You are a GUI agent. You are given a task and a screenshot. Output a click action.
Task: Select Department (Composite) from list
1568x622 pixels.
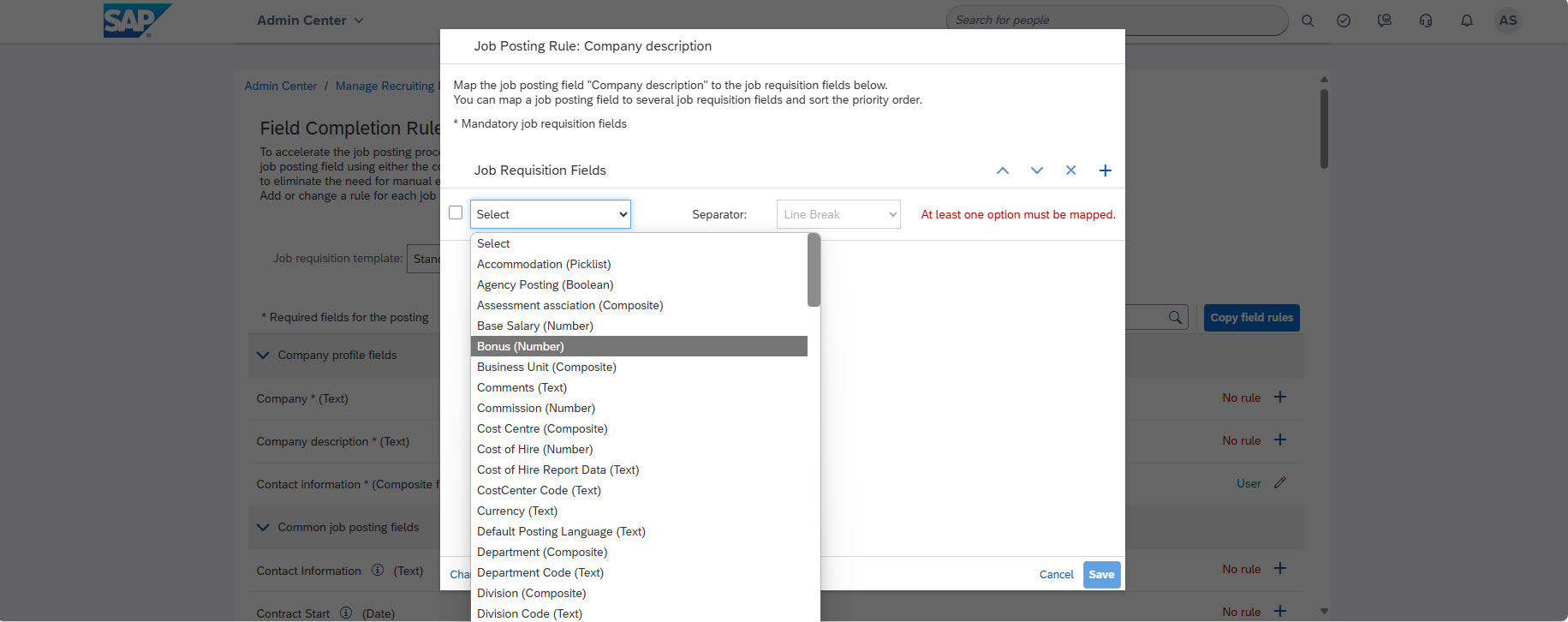tap(639, 552)
